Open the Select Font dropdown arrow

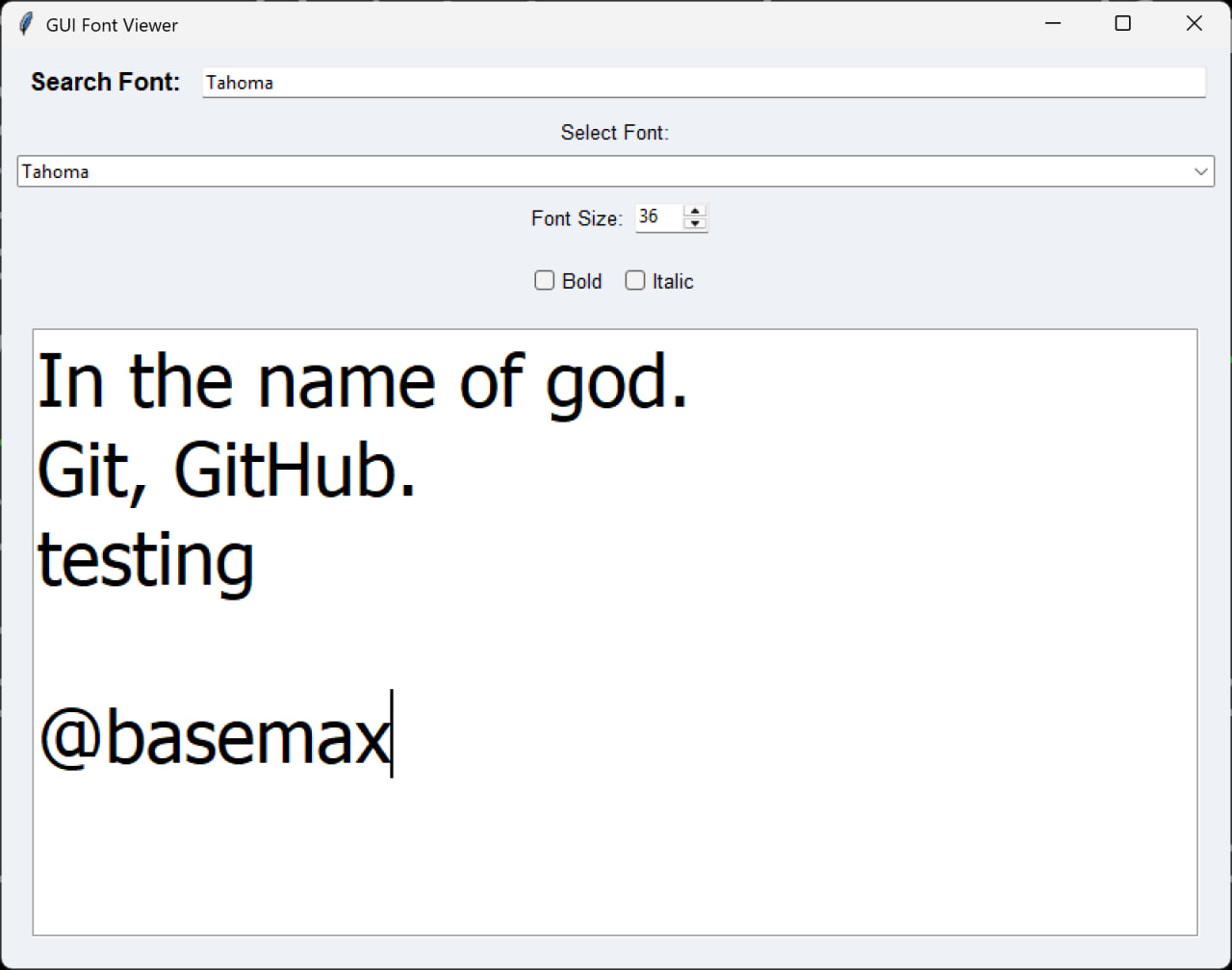pyautogui.click(x=1201, y=171)
